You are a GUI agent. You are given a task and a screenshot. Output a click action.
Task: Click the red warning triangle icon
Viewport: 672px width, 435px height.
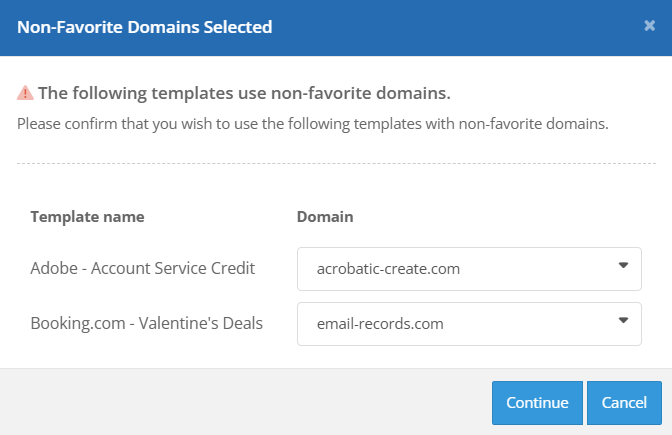tap(26, 93)
